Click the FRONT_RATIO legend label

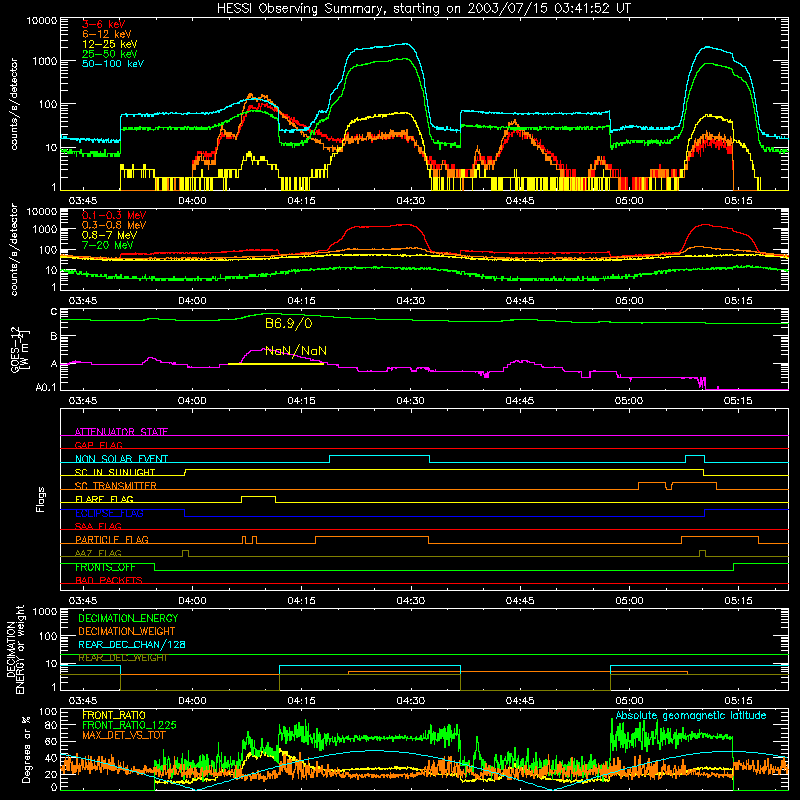114,715
